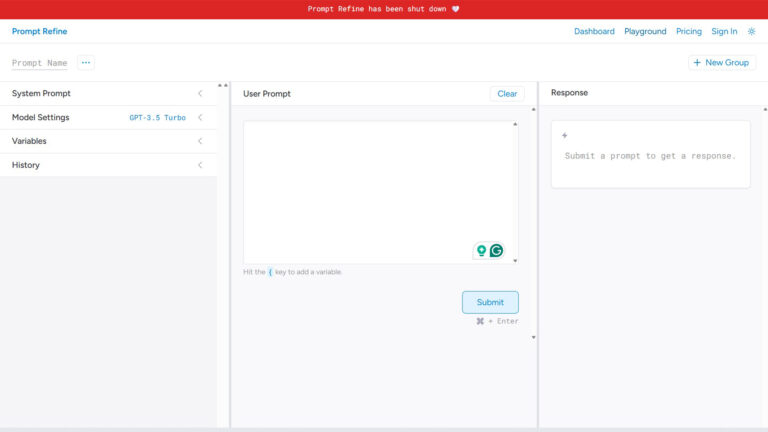Focus the Prompt Name field
The height and width of the screenshot is (432, 768).
click(40, 63)
